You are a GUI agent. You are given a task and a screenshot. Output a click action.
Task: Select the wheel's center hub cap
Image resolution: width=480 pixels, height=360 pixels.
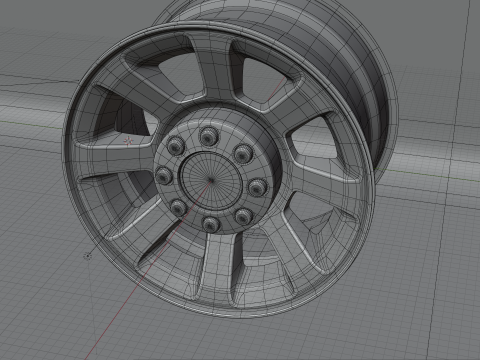pyautogui.click(x=211, y=181)
